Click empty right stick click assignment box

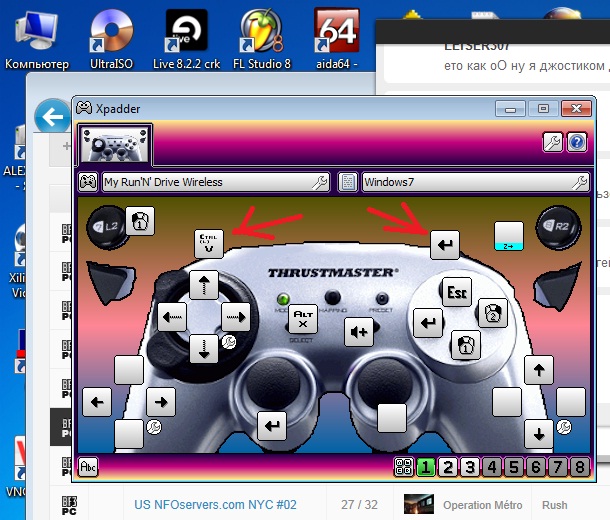click(x=392, y=418)
